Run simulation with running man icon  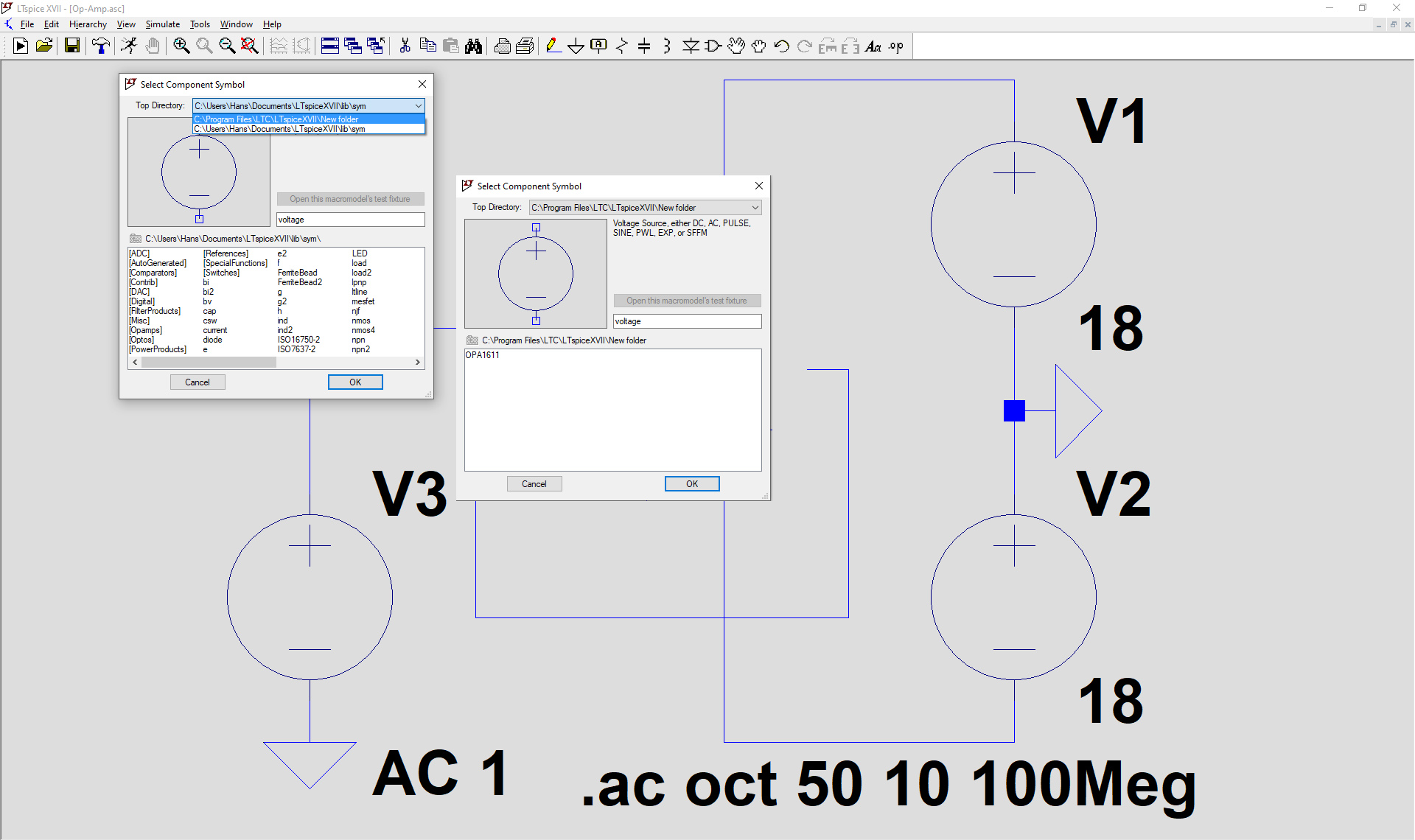(129, 46)
